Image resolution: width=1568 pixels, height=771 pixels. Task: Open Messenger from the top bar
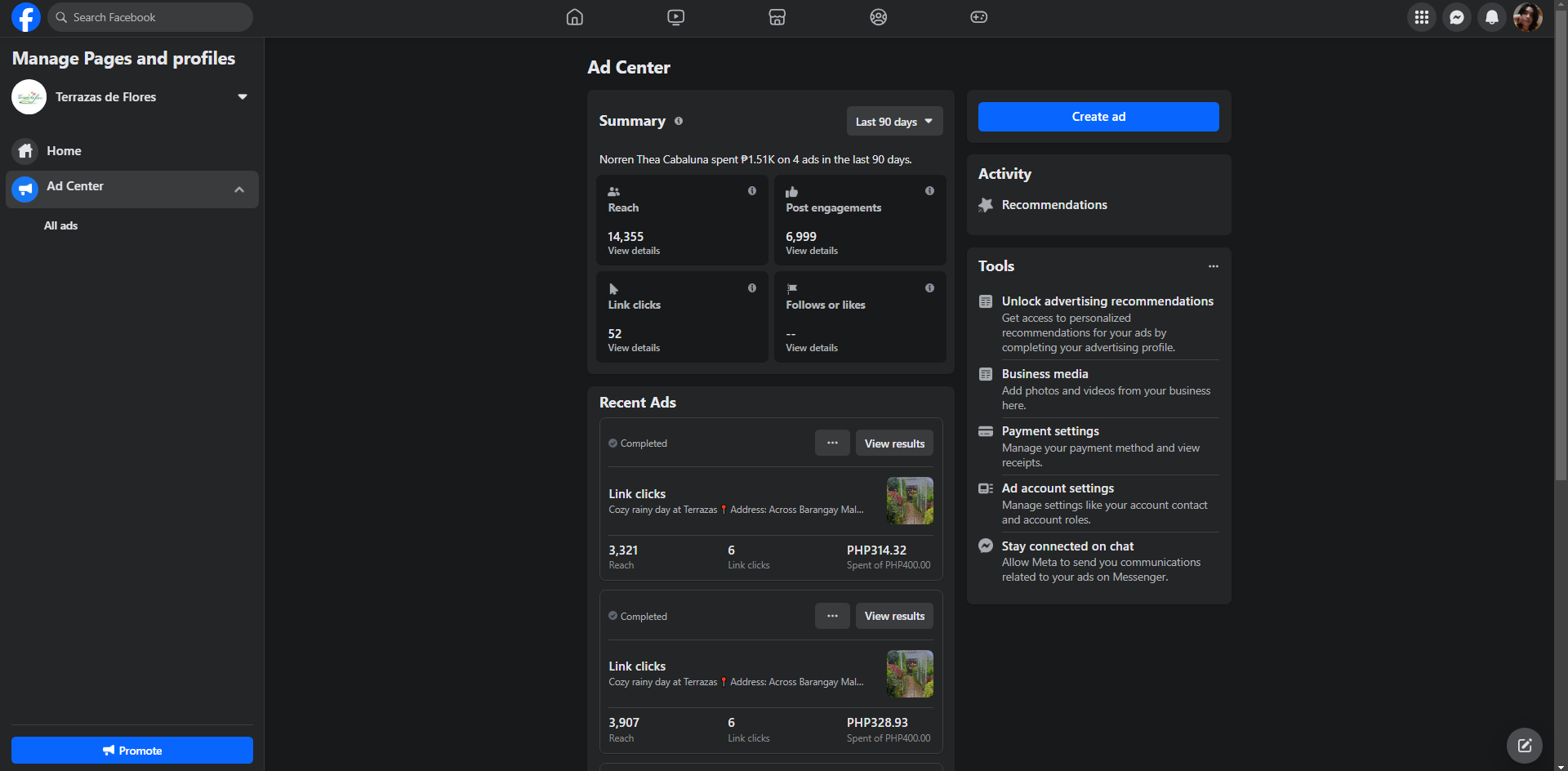coord(1456,17)
